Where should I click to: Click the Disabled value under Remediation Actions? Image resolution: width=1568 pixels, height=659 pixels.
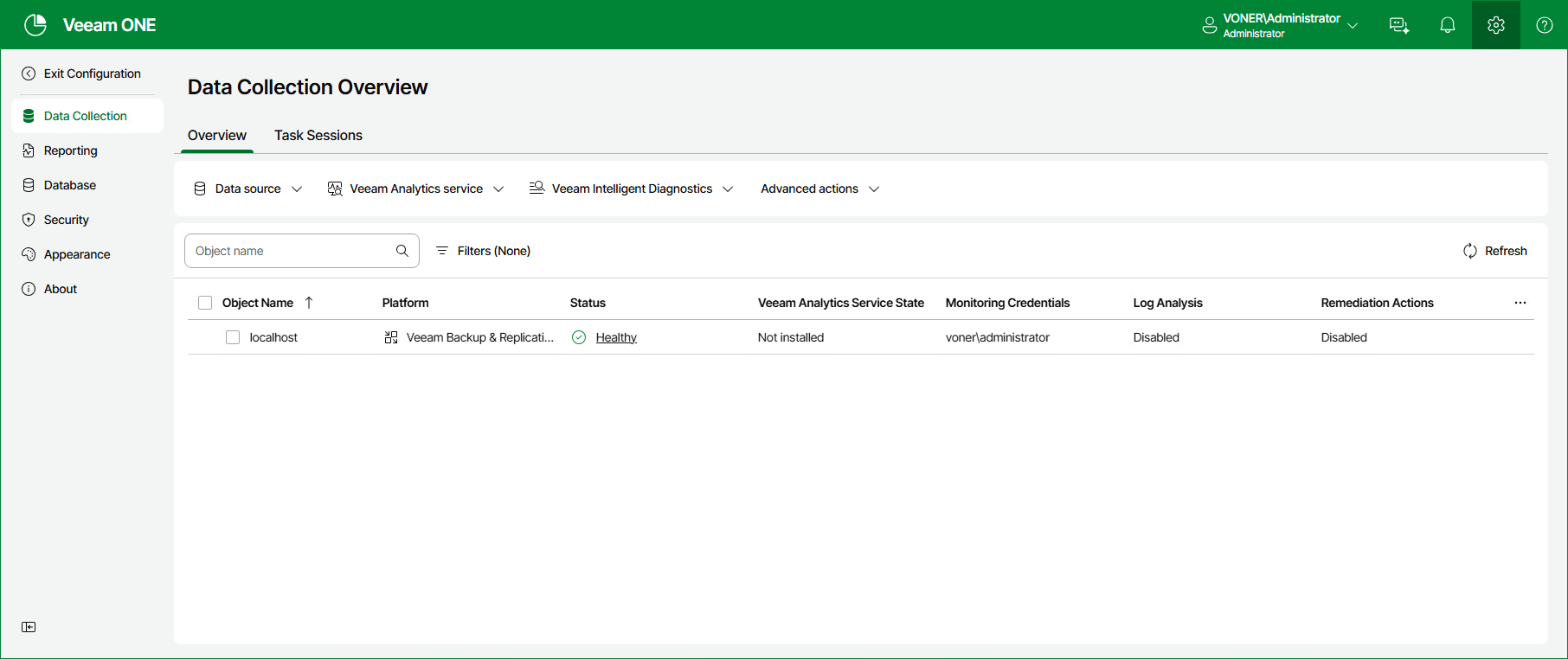1344,337
